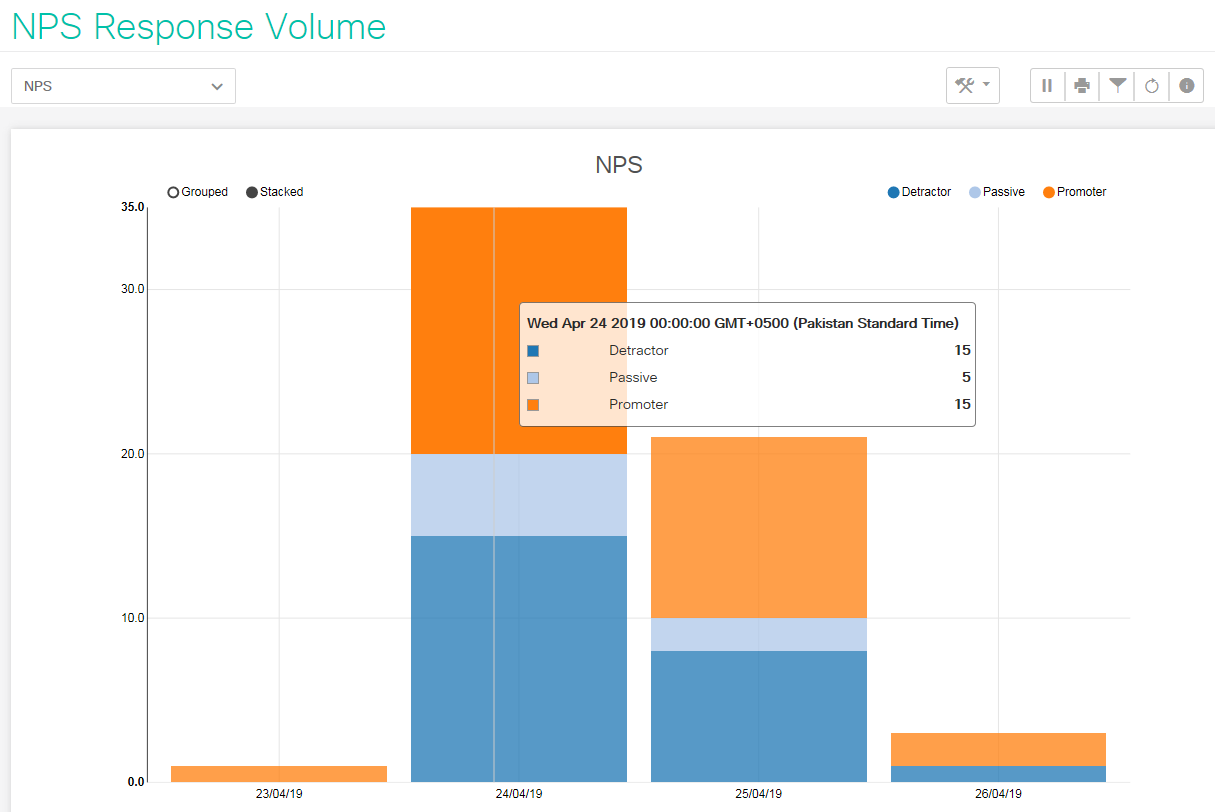The height and width of the screenshot is (812, 1215).
Task: Open the filter options
Action: [x=1117, y=86]
